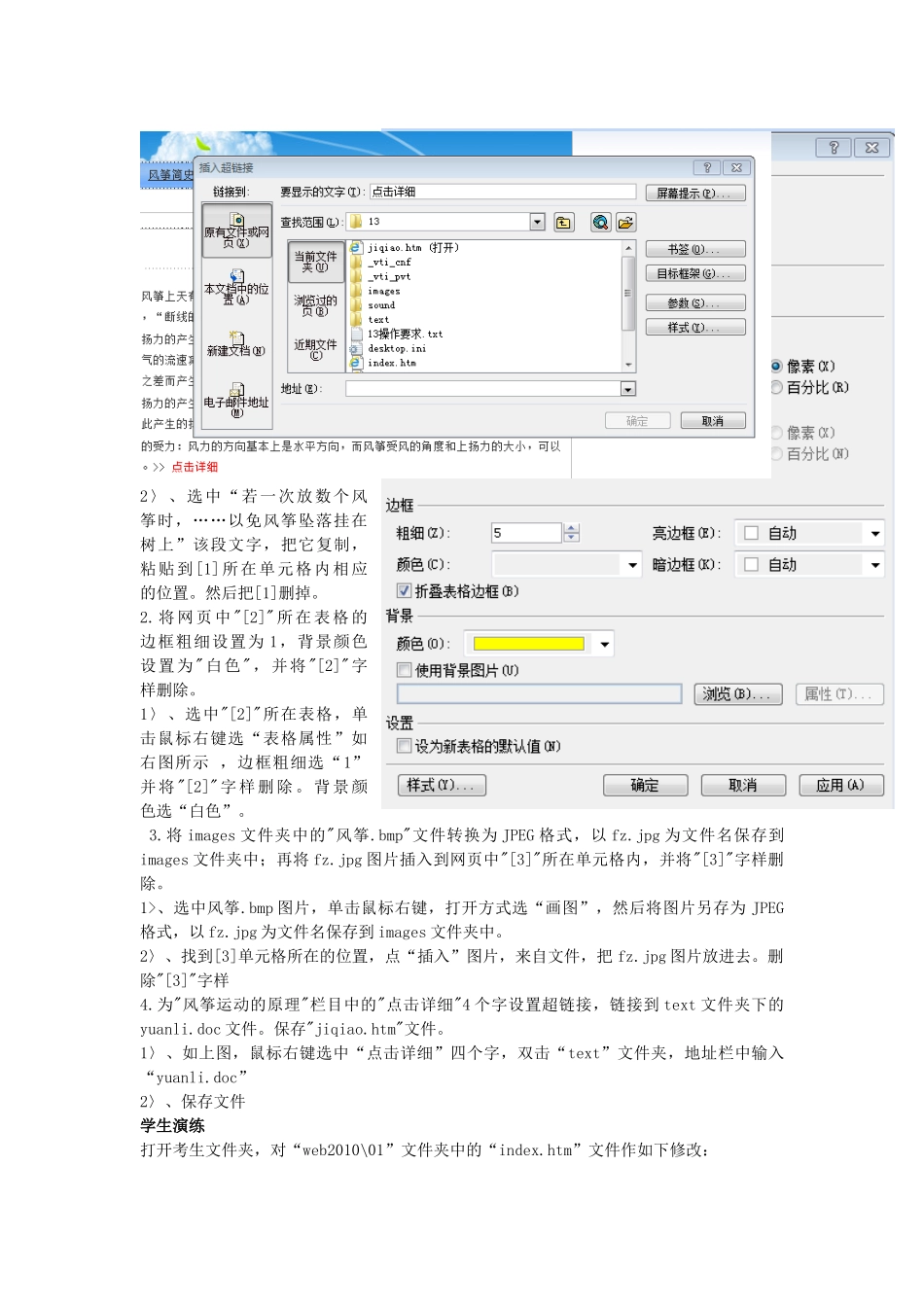Click 浏览(B) browse button

coord(738,694)
